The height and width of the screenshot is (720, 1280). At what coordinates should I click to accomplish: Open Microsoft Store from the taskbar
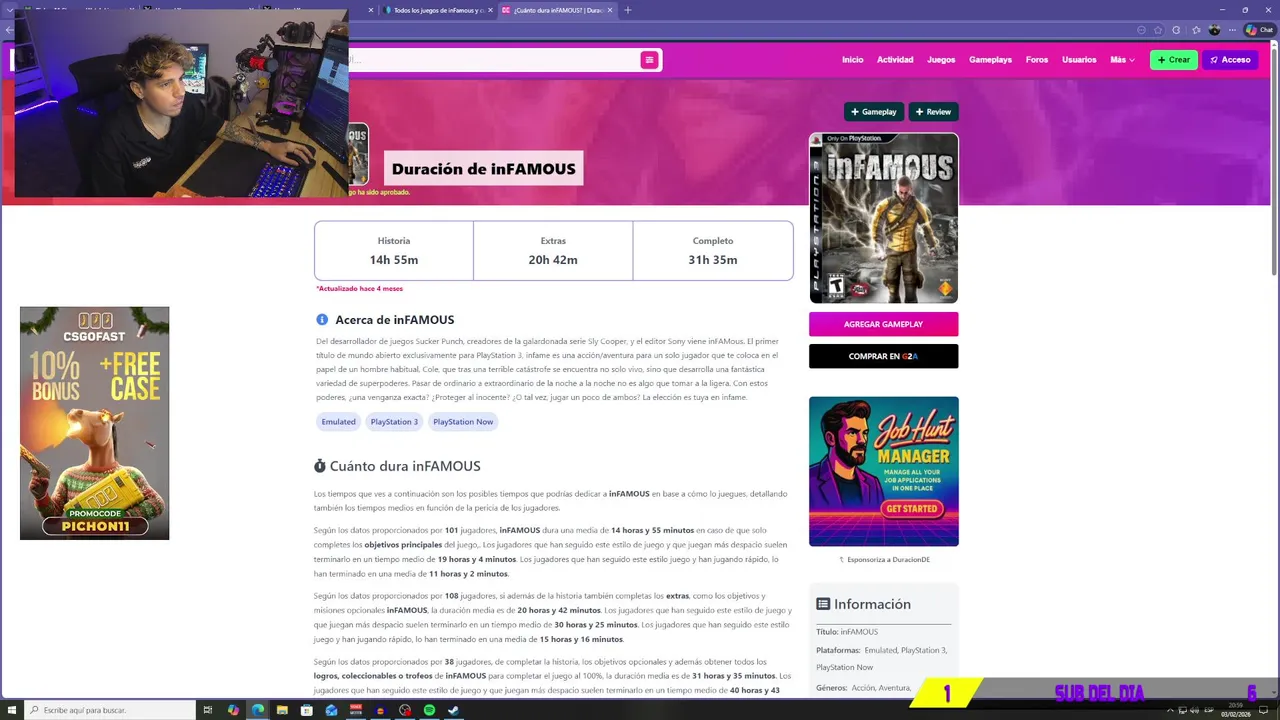(x=307, y=710)
